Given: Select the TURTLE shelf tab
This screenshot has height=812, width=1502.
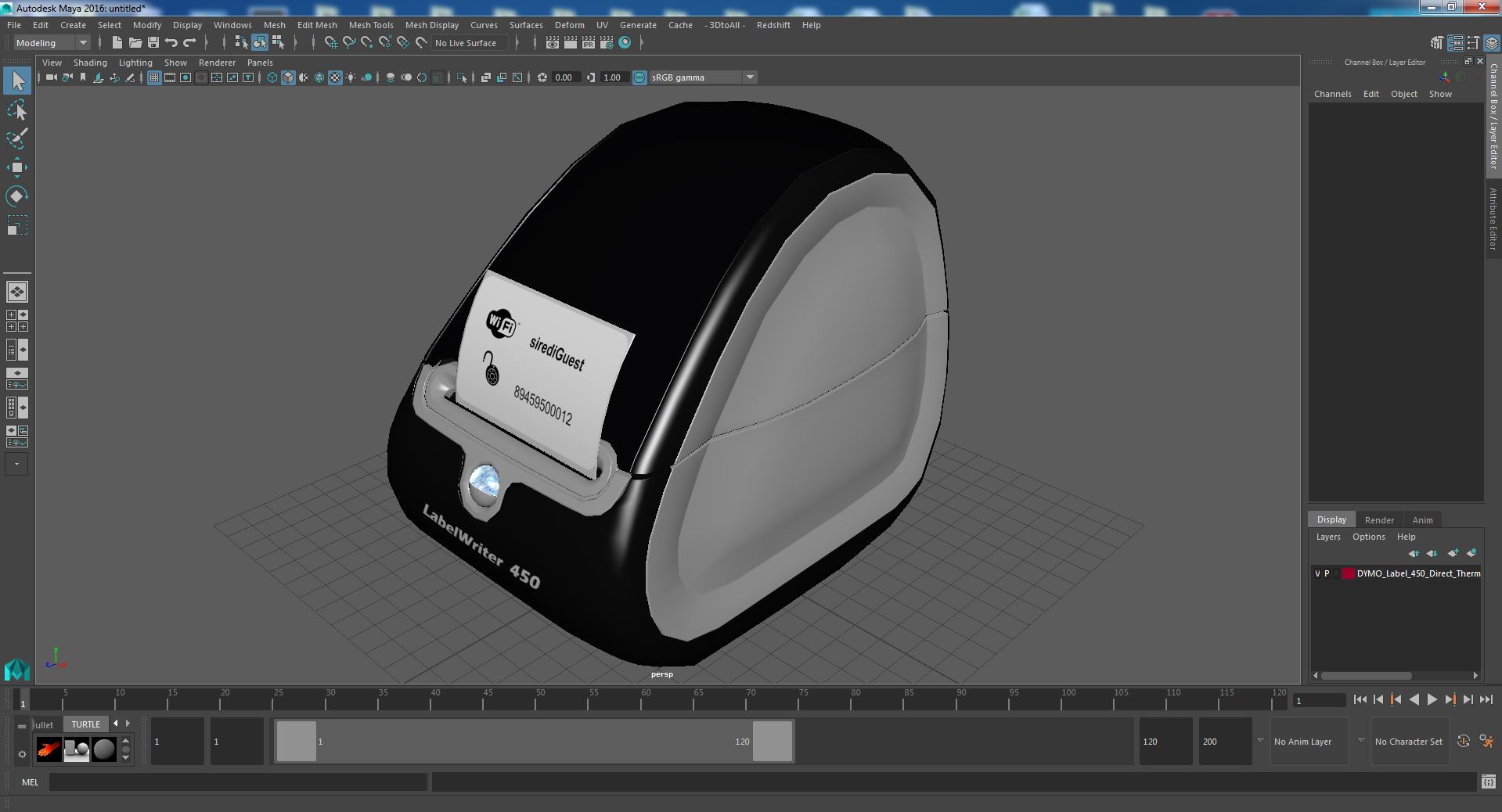Looking at the screenshot, I should point(86,724).
